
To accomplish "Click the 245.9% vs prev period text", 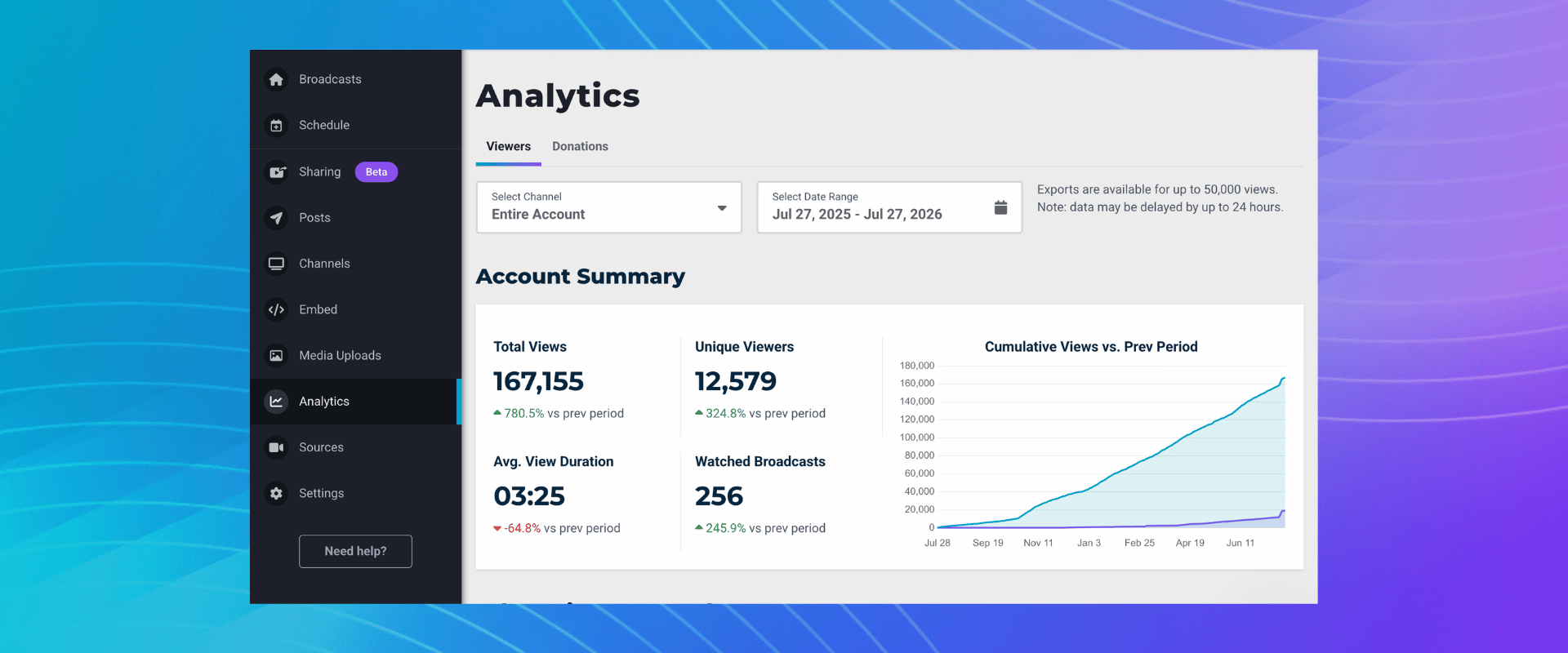I will (760, 529).
